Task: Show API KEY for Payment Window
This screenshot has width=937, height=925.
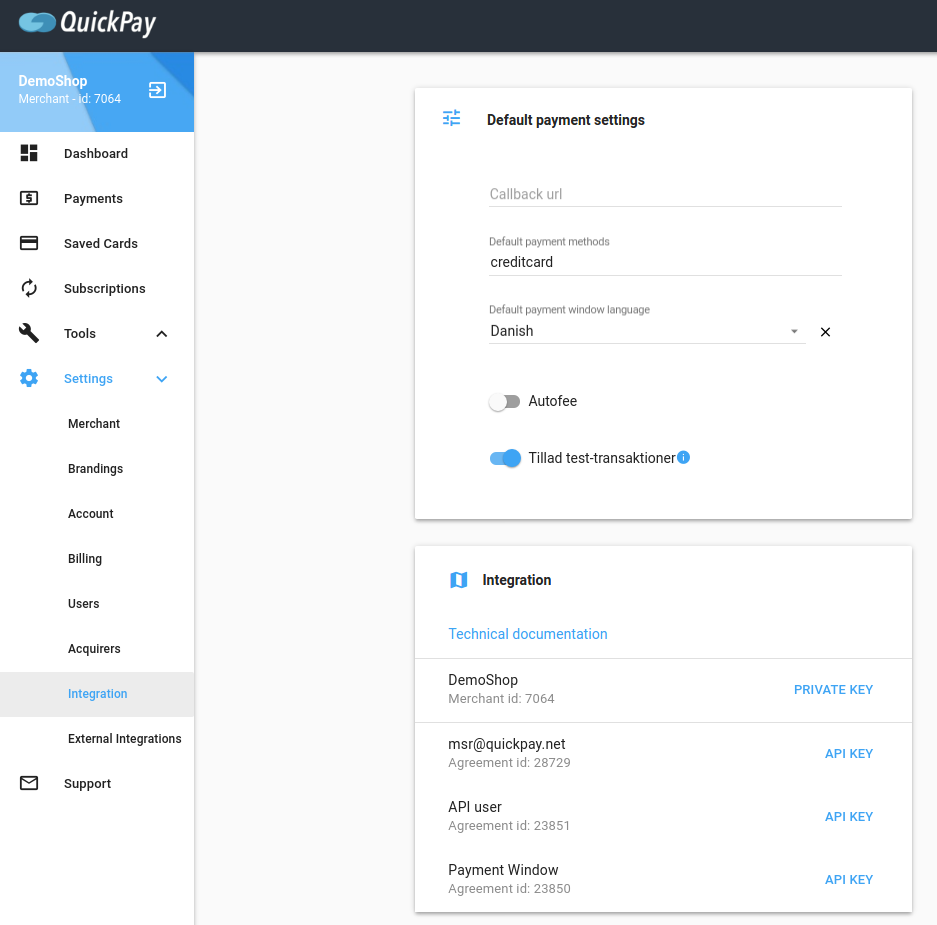Action: coord(849,880)
